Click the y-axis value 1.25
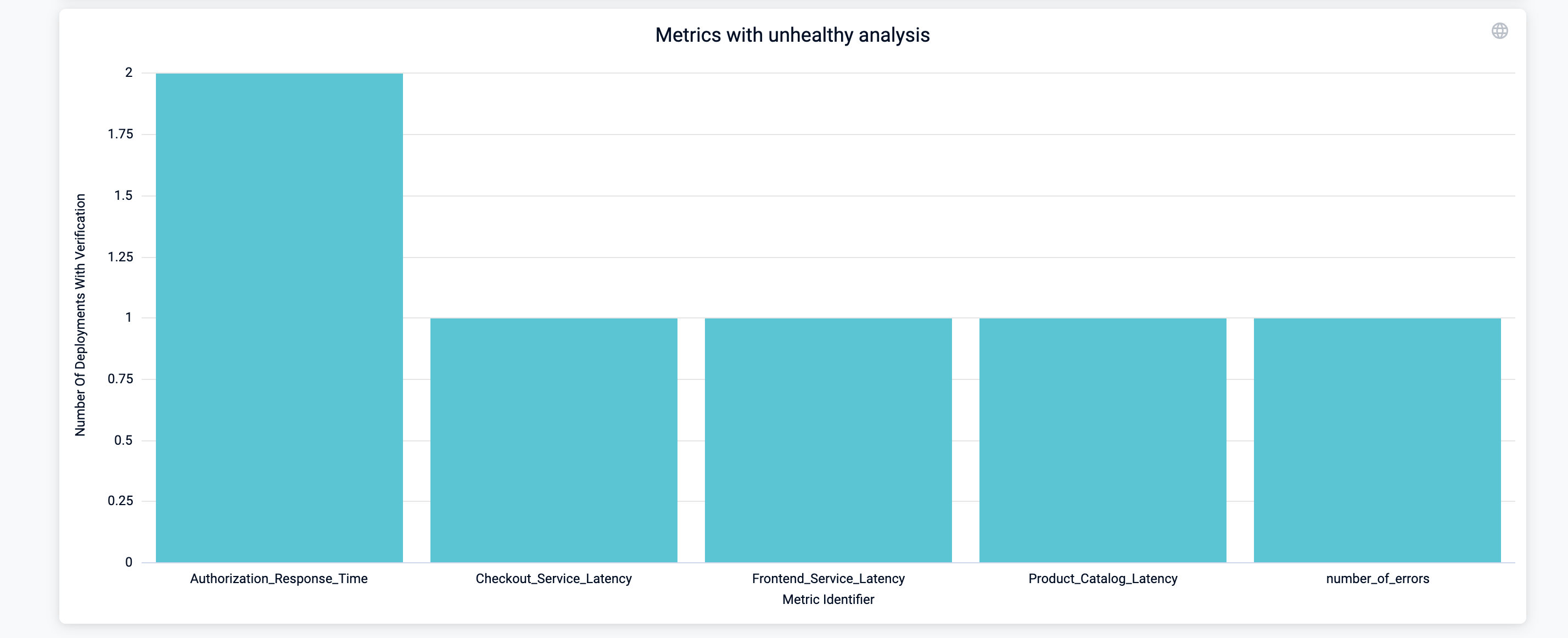The width and height of the screenshot is (1568, 638). [x=121, y=257]
